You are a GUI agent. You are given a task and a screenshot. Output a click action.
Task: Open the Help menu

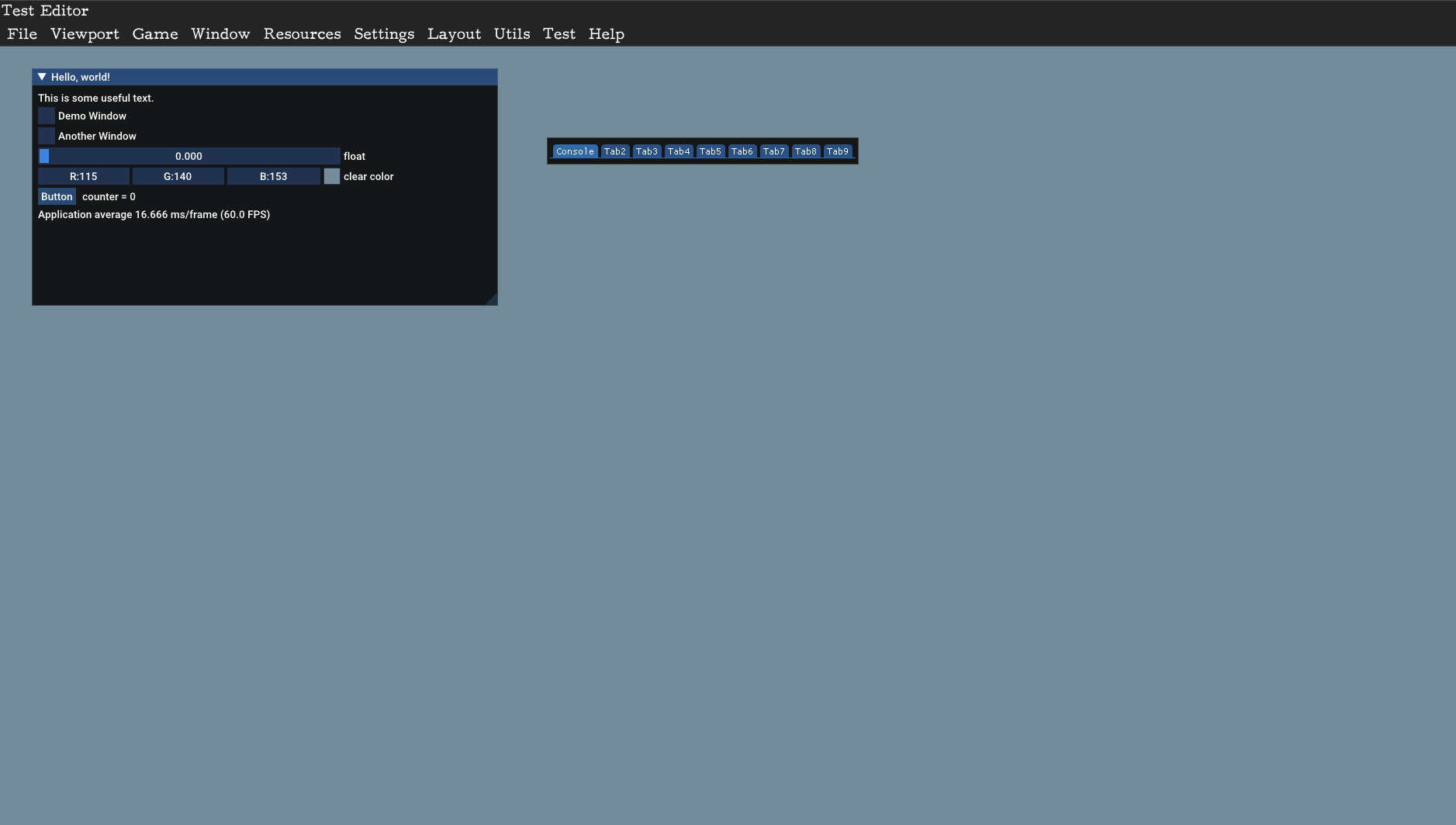tap(606, 33)
